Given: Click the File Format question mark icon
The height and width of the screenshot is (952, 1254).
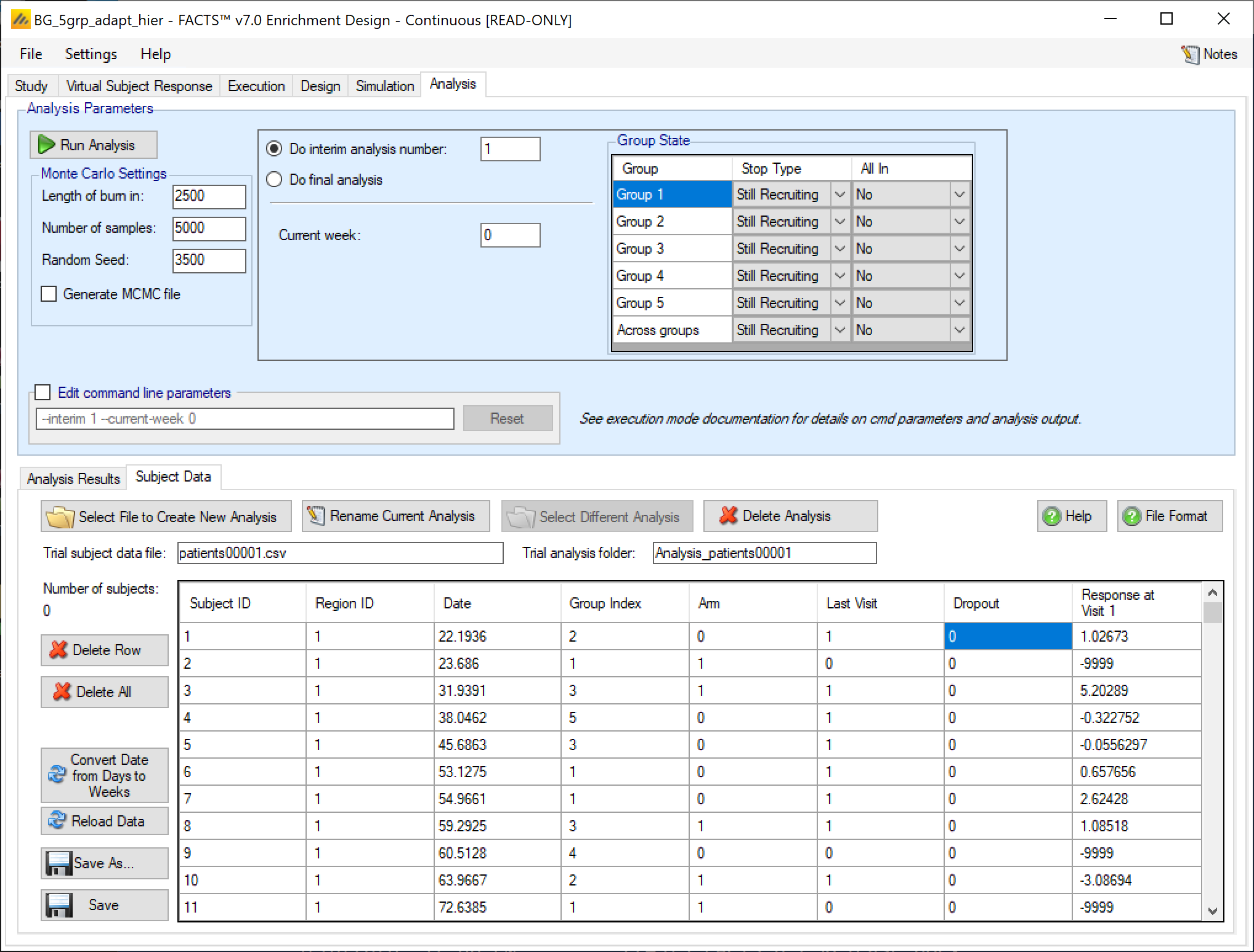Looking at the screenshot, I should point(1131,516).
